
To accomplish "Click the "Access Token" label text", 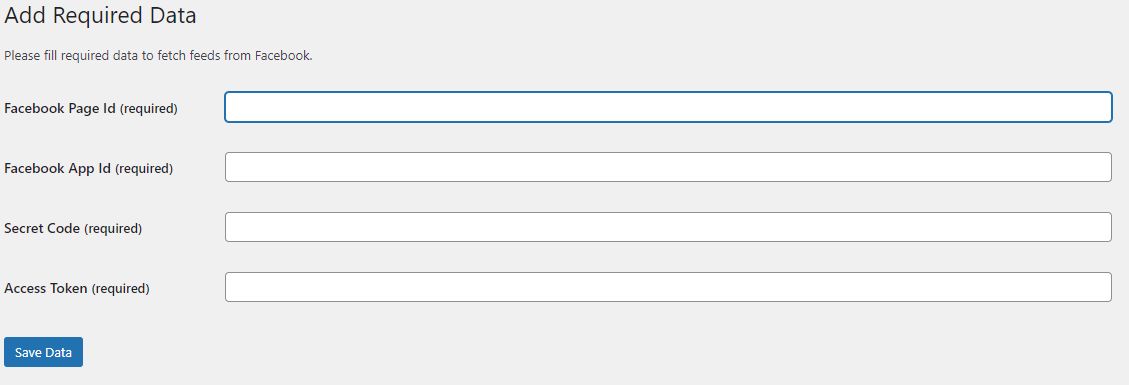I will point(46,289).
